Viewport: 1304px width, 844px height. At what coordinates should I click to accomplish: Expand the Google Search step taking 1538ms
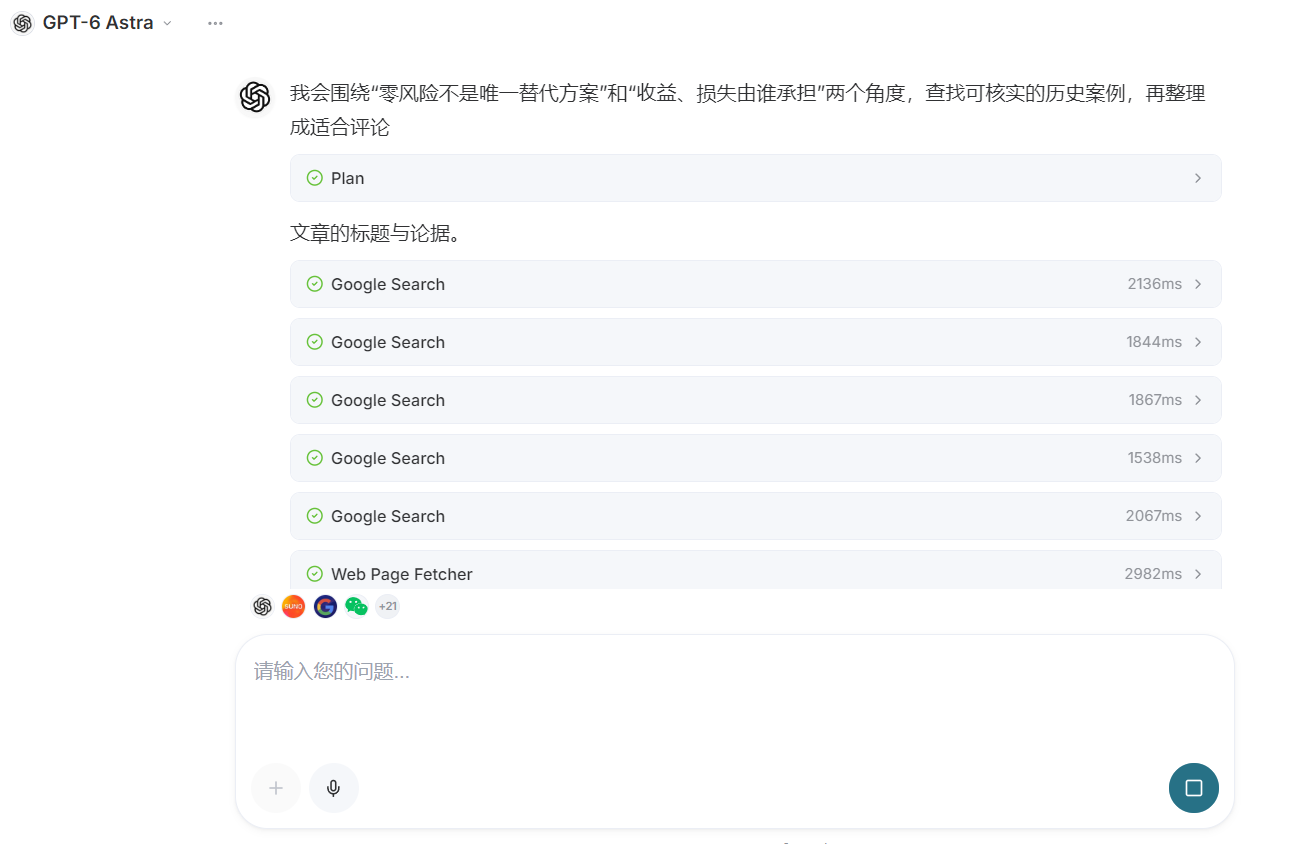[x=755, y=458]
